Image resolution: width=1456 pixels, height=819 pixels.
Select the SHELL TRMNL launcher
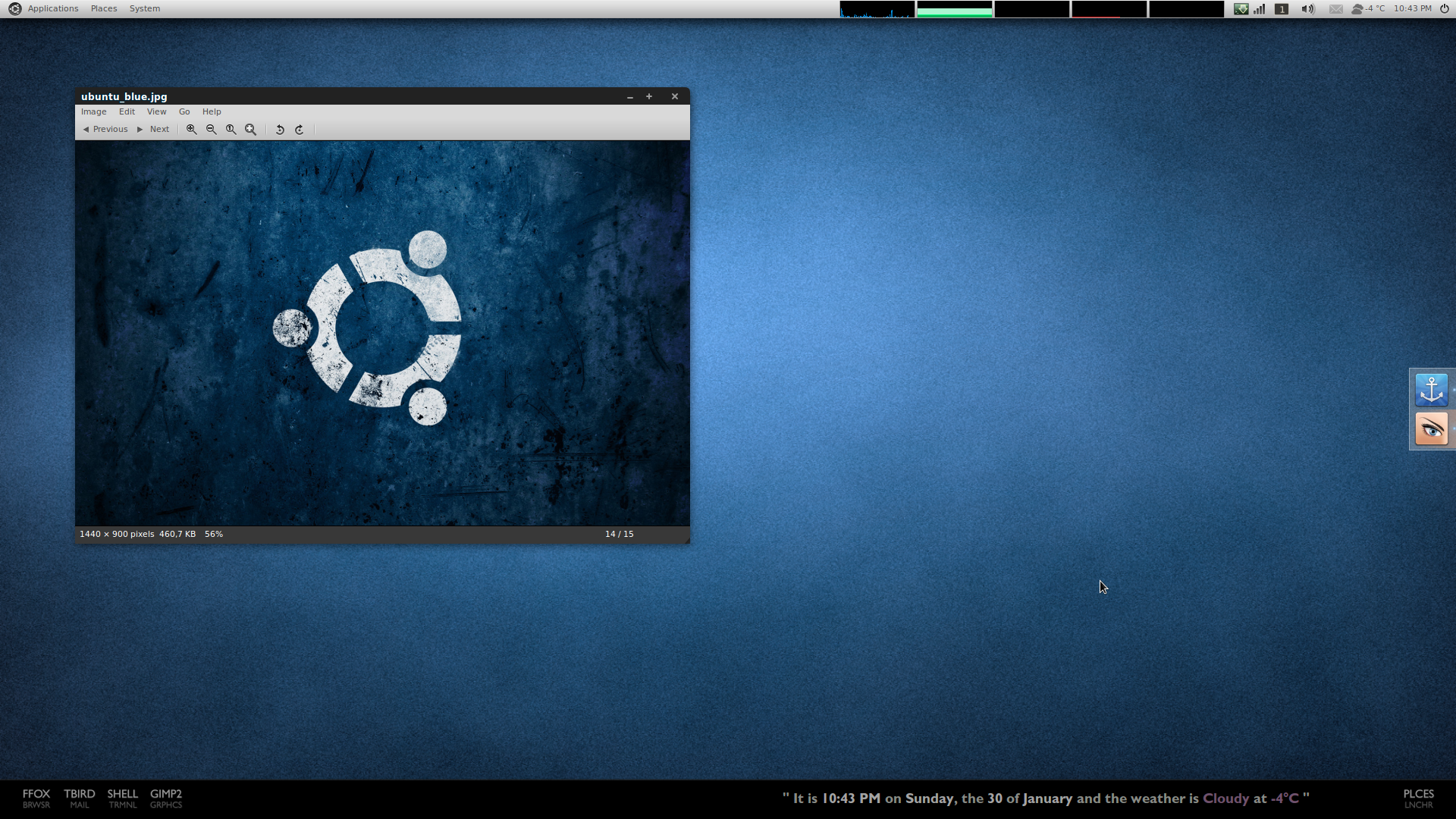click(122, 798)
